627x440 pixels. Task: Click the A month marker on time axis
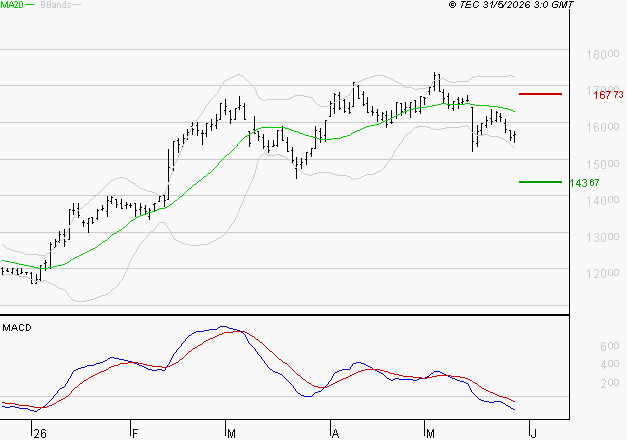335,433
